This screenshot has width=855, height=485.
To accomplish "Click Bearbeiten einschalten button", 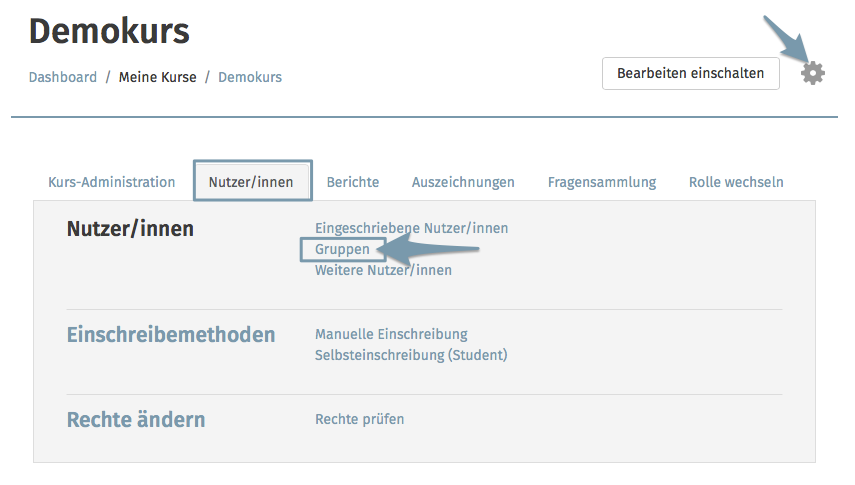I will [690, 73].
